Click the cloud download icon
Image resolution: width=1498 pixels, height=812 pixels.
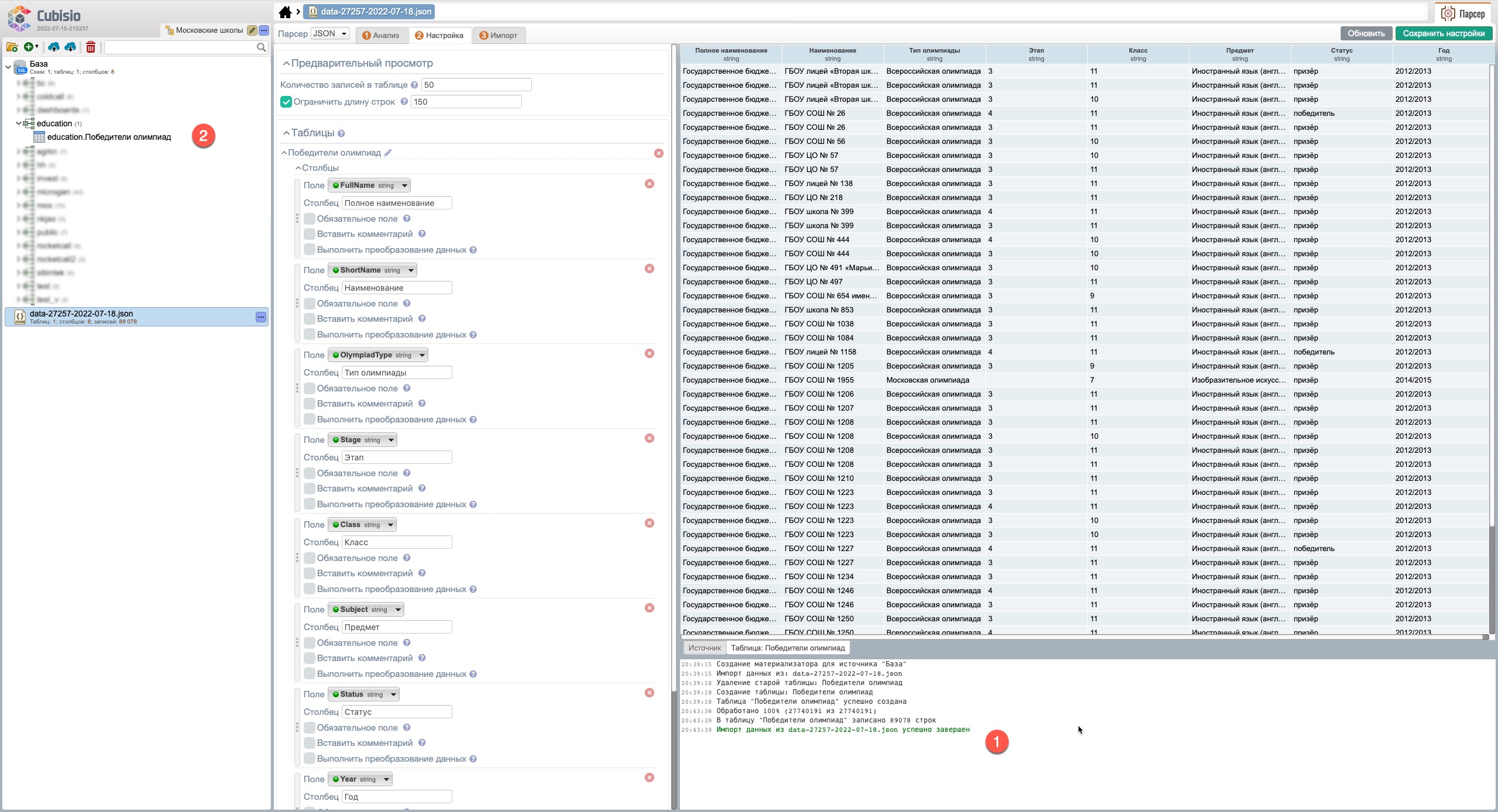point(70,47)
